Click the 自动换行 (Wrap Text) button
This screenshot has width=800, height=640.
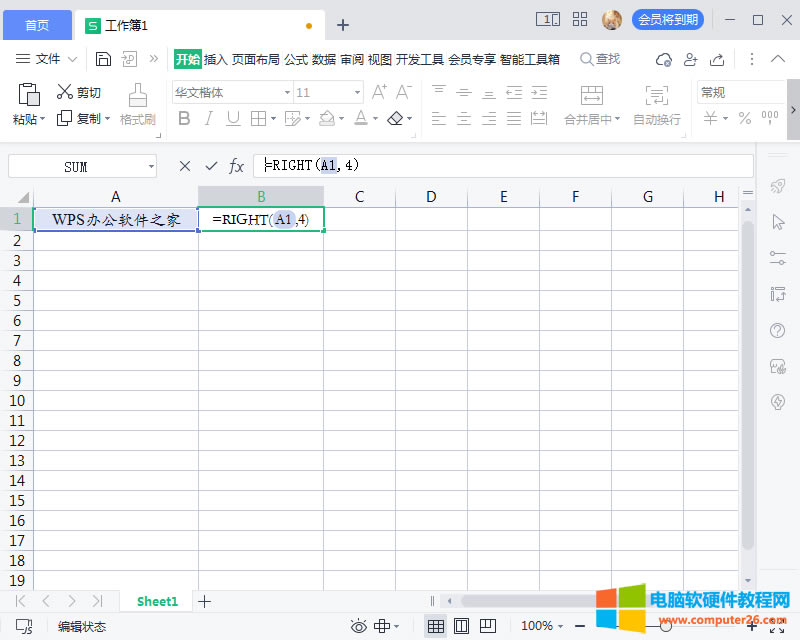point(656,104)
